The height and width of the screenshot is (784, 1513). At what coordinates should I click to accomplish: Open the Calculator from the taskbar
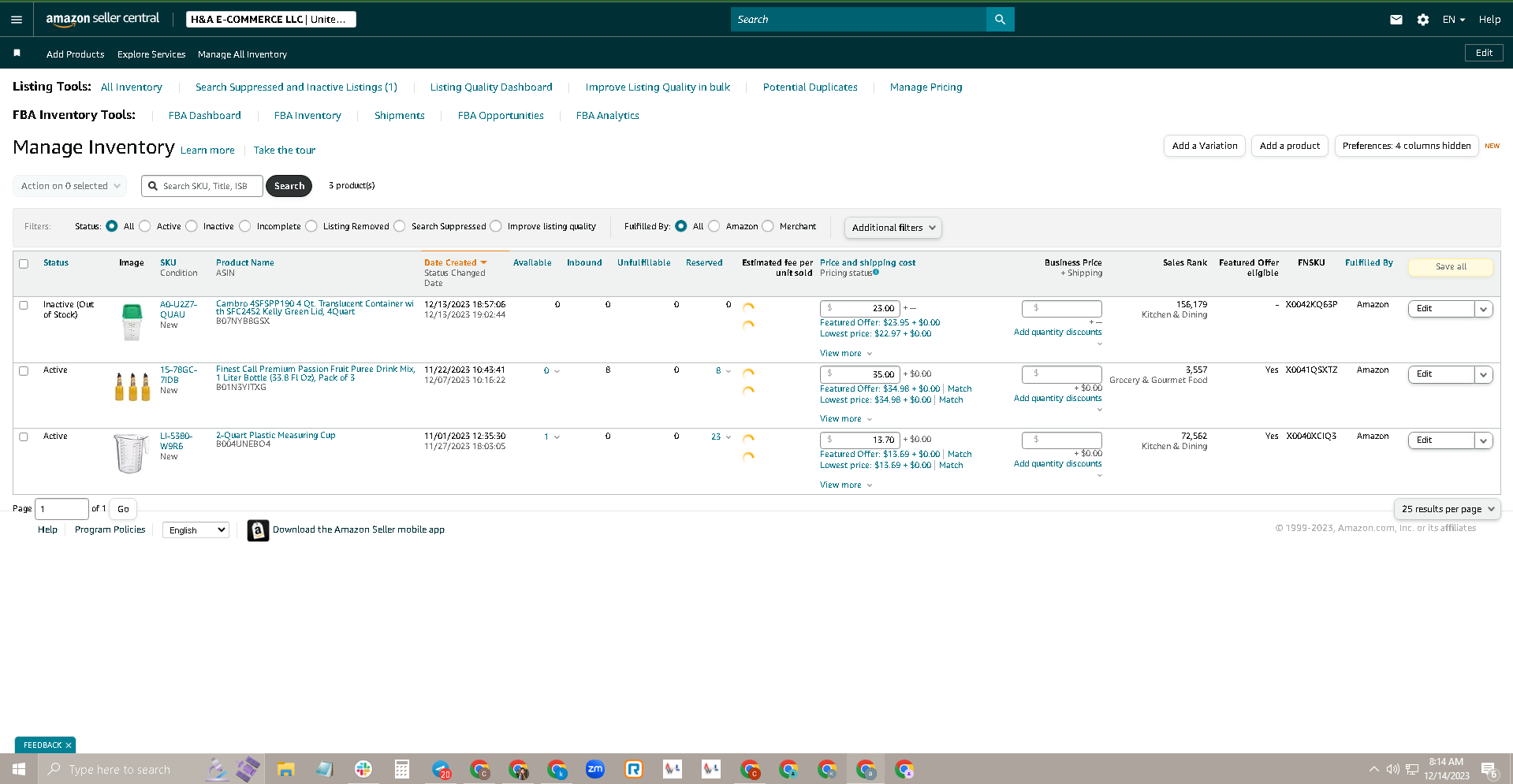tap(402, 769)
